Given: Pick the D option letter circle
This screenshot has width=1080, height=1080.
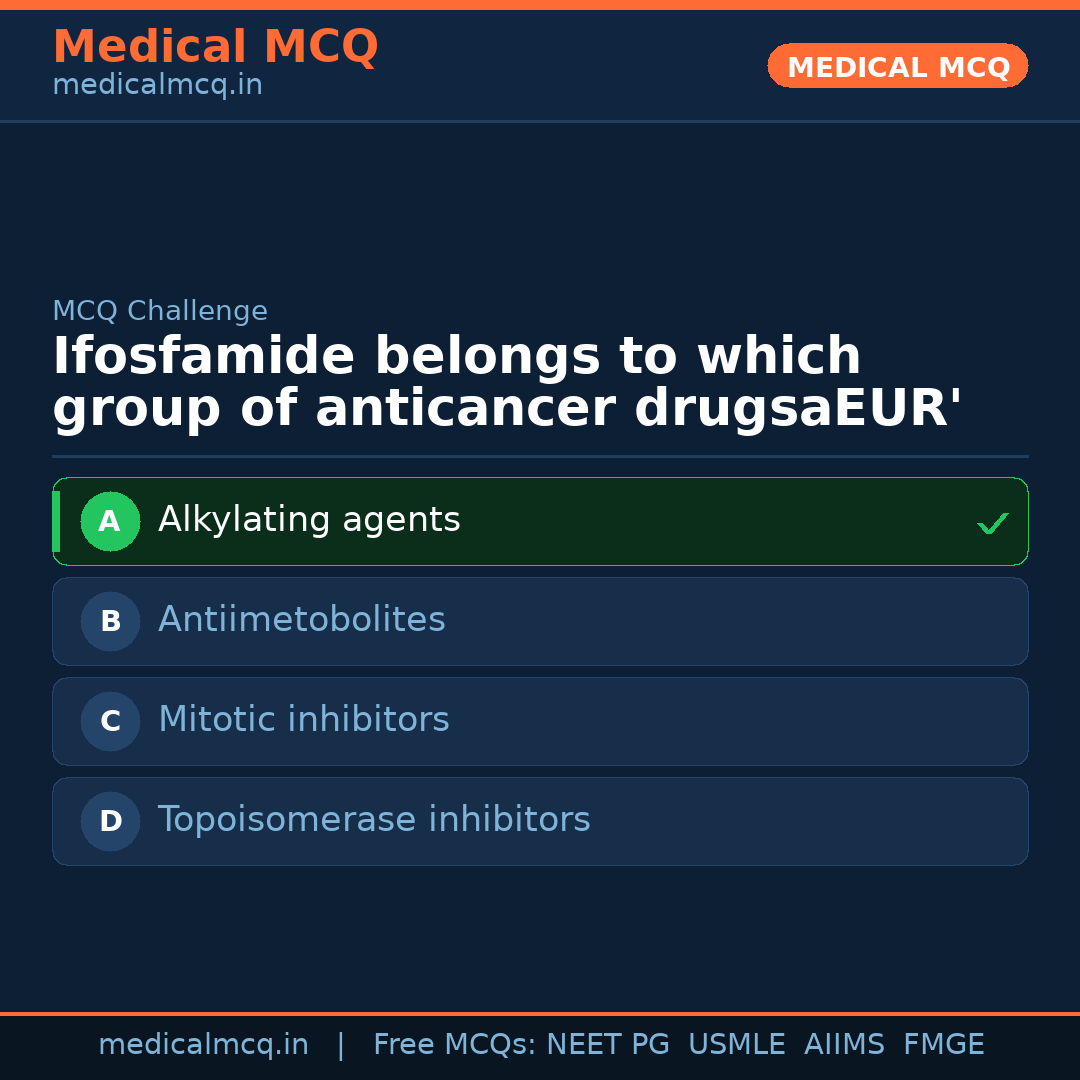Looking at the screenshot, I should coord(110,821).
